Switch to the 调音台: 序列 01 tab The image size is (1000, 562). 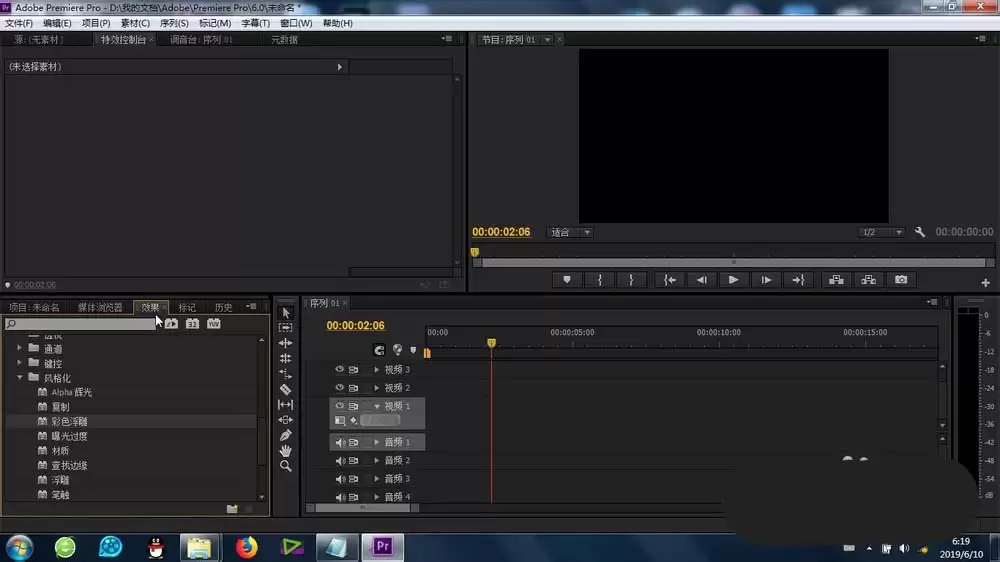pyautogui.click(x=202, y=40)
